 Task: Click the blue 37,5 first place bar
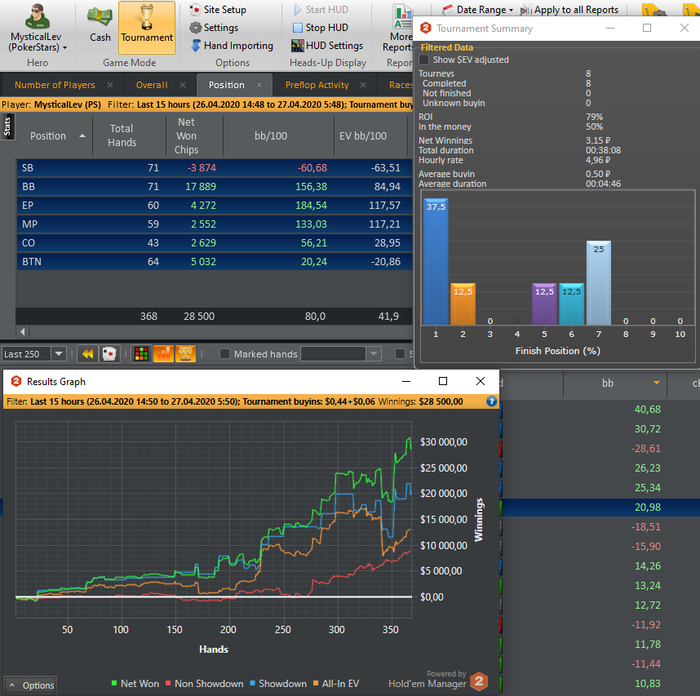436,262
